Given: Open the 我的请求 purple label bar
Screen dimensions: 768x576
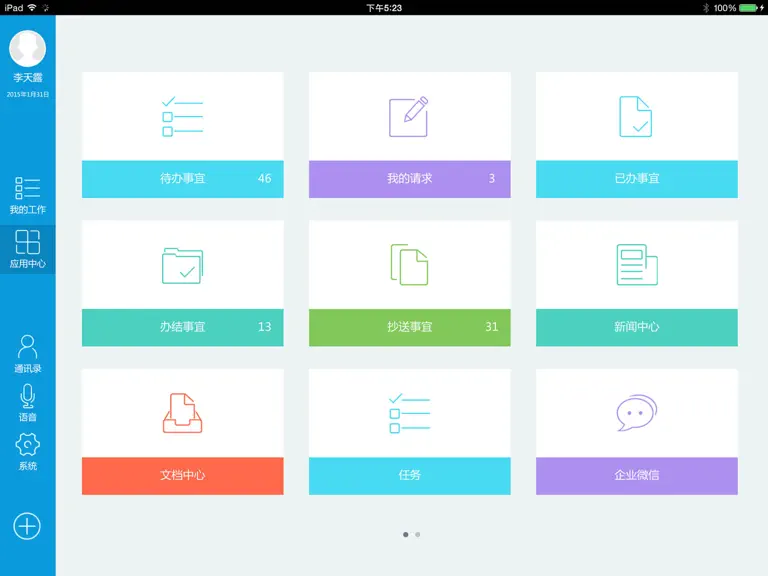Looking at the screenshot, I should (x=409, y=179).
